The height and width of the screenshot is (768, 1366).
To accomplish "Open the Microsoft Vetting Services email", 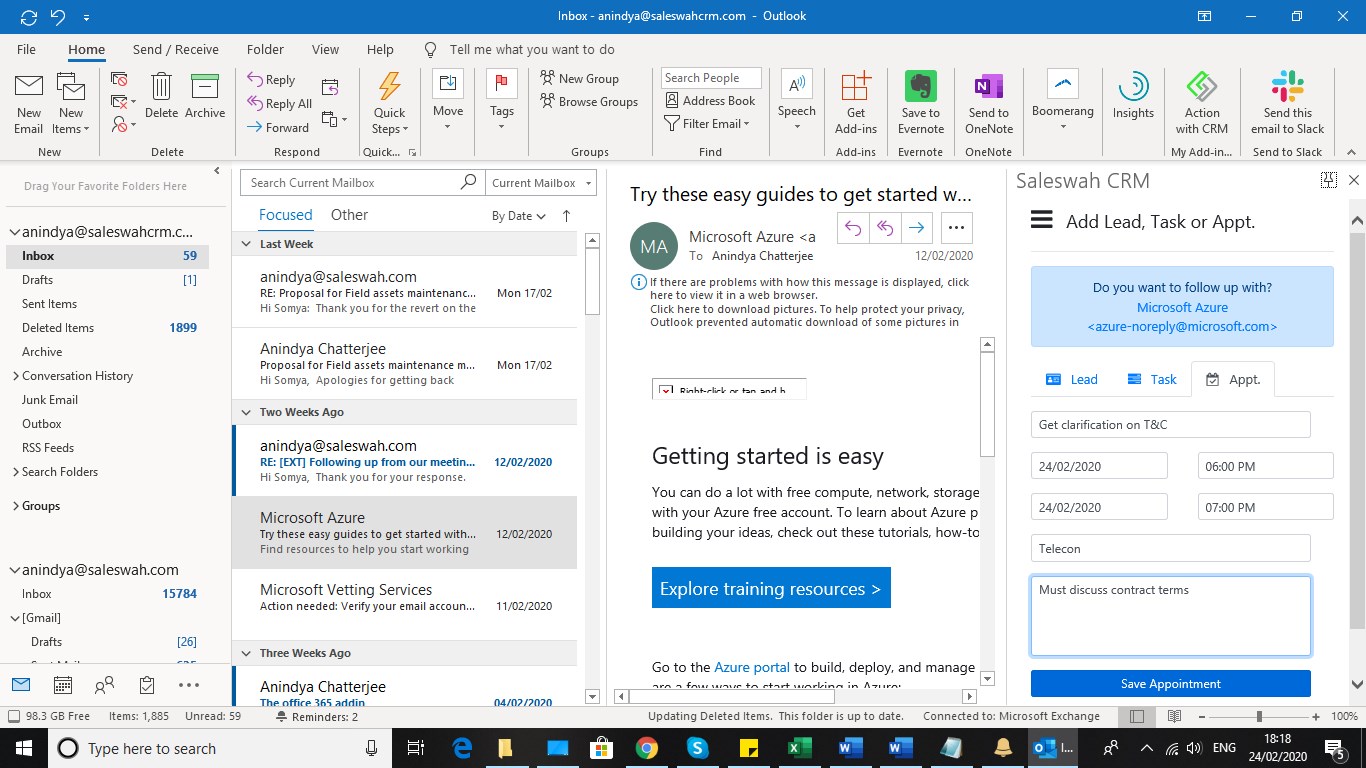I will tap(405, 597).
